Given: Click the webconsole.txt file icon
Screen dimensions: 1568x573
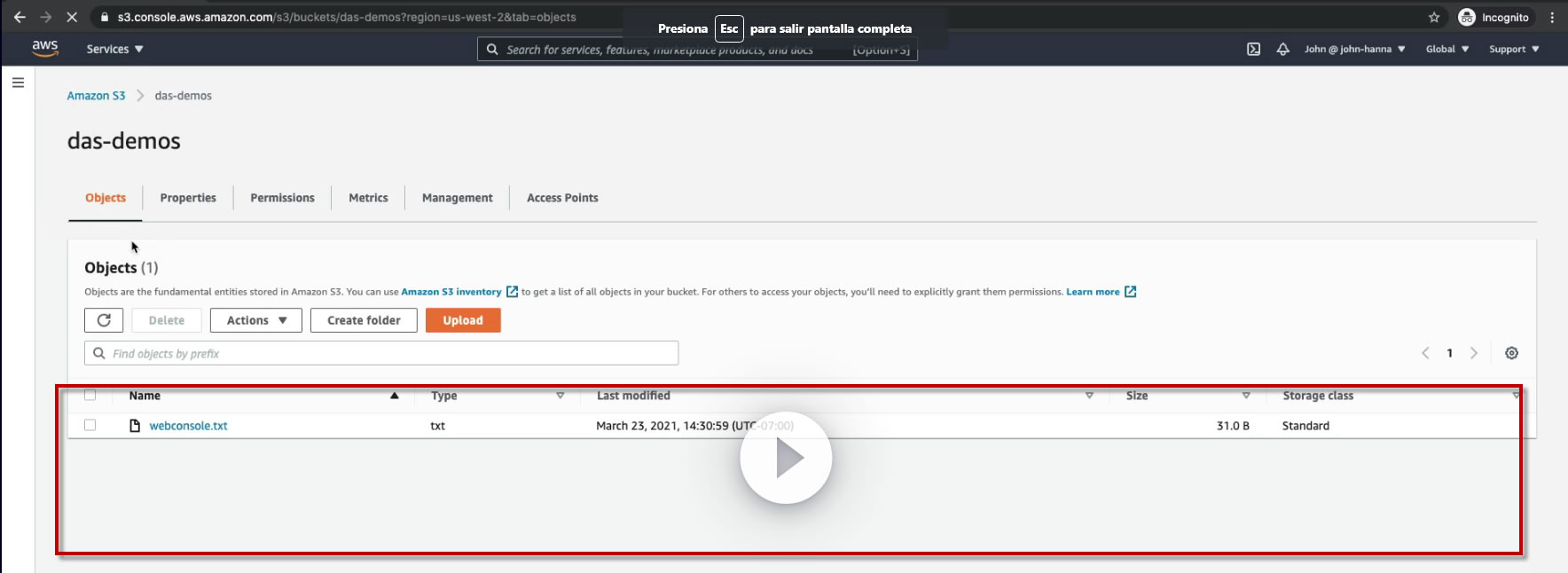Looking at the screenshot, I should (x=135, y=426).
